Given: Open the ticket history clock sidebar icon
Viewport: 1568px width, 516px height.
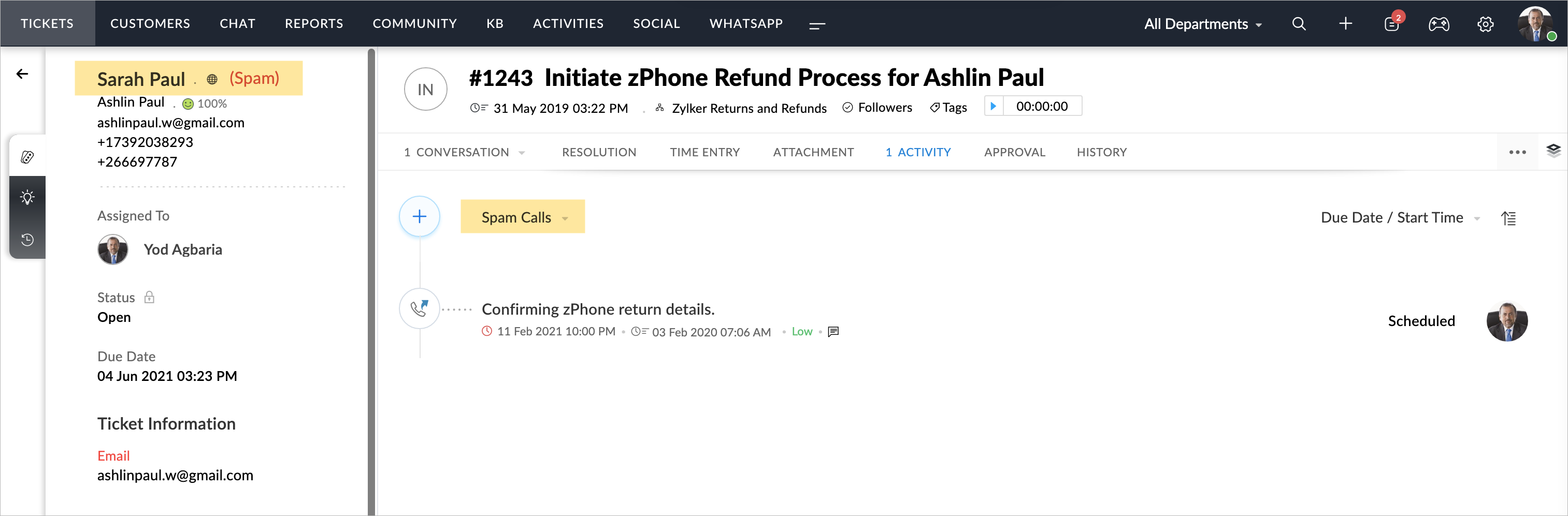Looking at the screenshot, I should tap(27, 240).
